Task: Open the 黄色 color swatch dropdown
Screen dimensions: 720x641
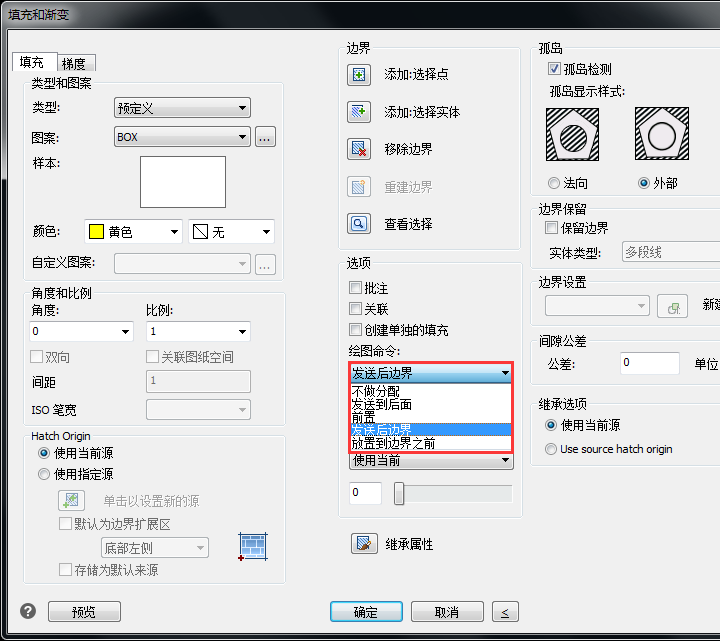Action: coord(133,232)
